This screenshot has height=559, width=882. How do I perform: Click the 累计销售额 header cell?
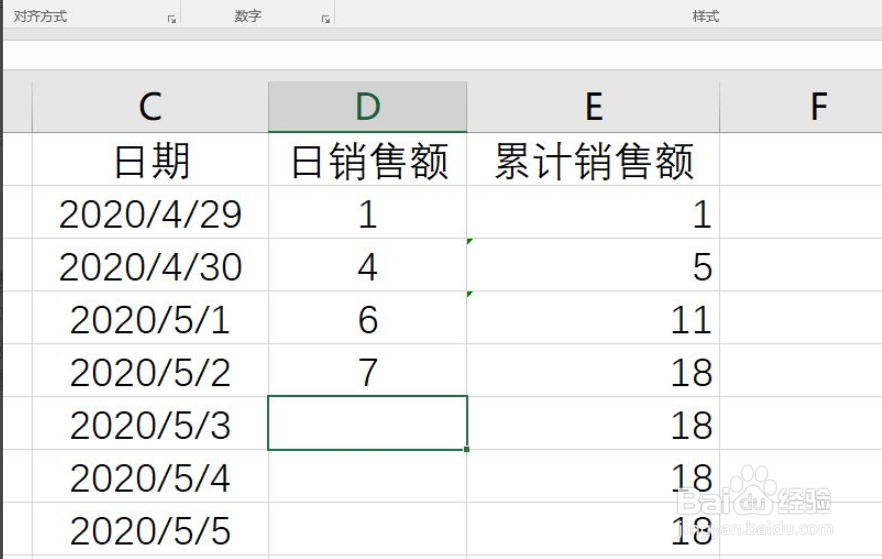click(593, 160)
